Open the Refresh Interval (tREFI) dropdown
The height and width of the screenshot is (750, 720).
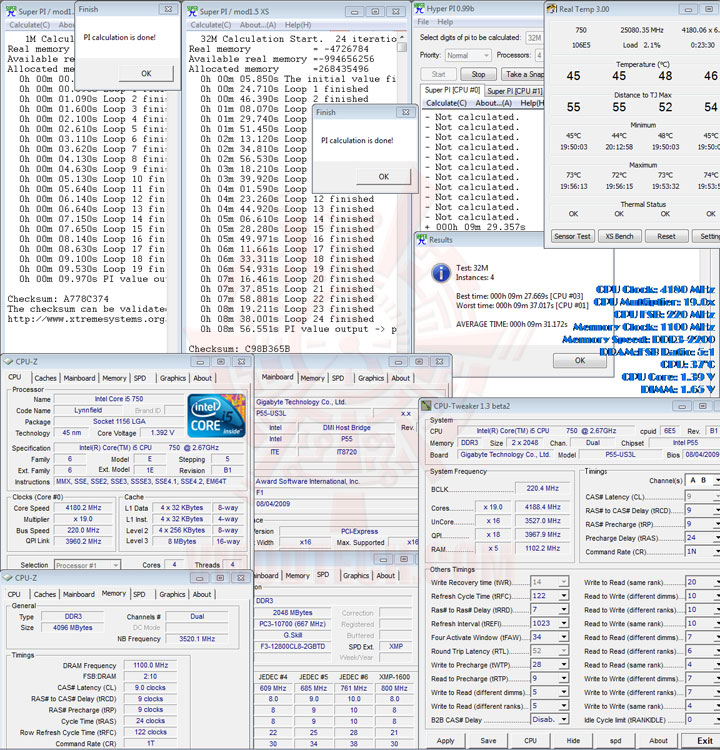tap(564, 623)
